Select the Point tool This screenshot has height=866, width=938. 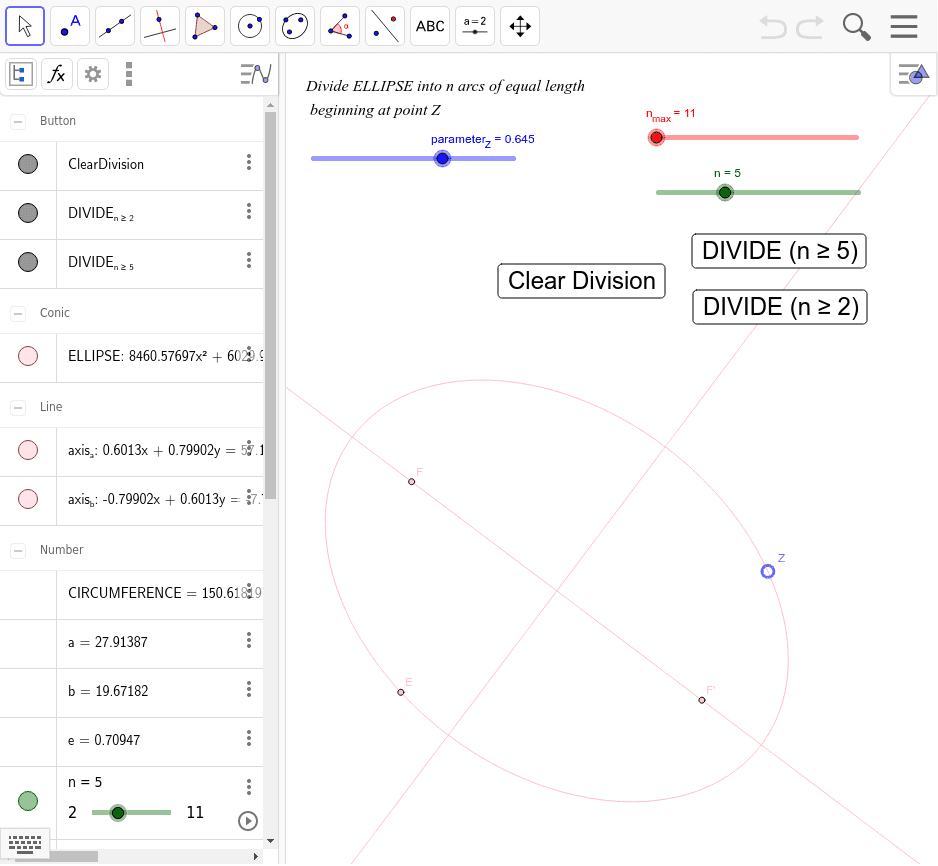click(x=70, y=26)
